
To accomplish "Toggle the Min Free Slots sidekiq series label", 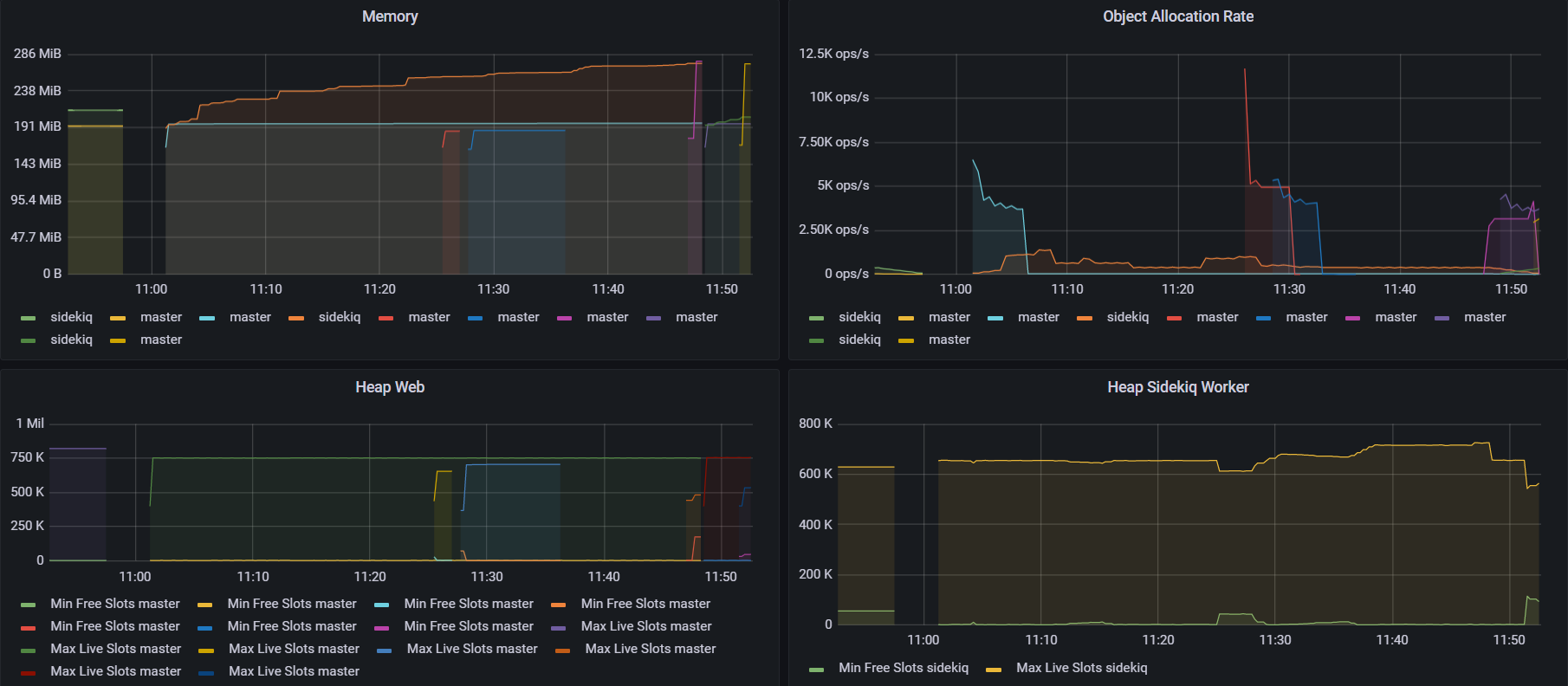I will 904,668.
